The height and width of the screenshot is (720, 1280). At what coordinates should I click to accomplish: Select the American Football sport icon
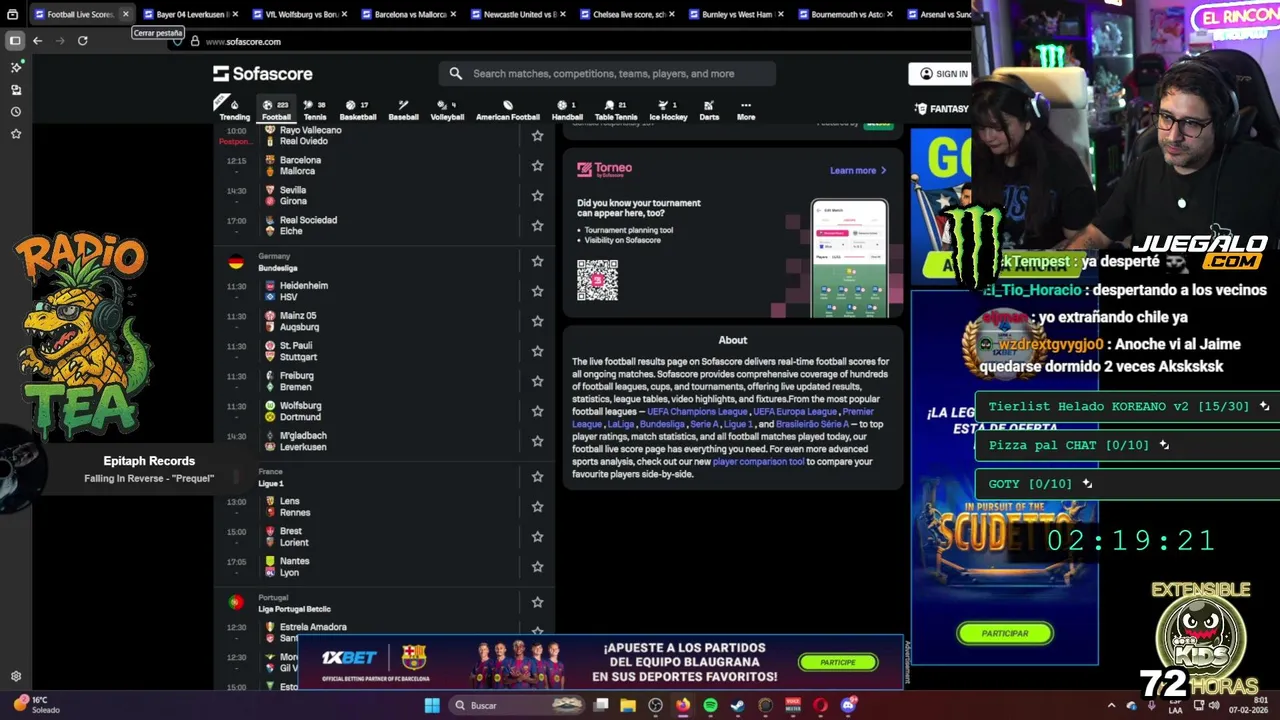point(508,110)
